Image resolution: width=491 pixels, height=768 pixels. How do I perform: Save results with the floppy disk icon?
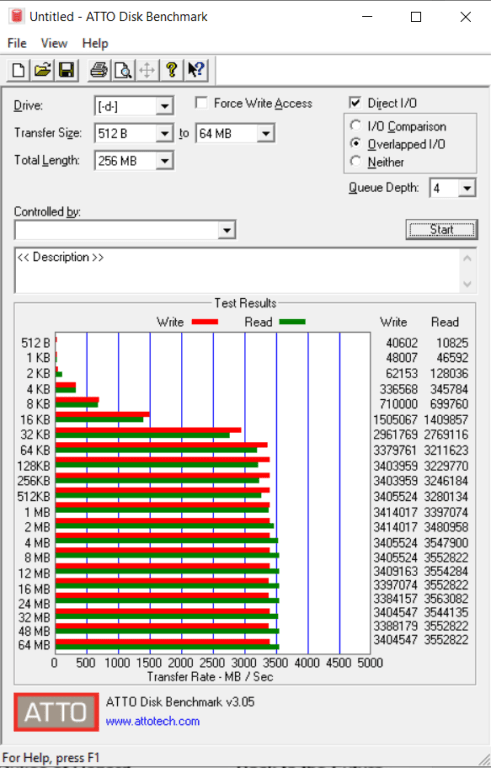click(x=67, y=70)
